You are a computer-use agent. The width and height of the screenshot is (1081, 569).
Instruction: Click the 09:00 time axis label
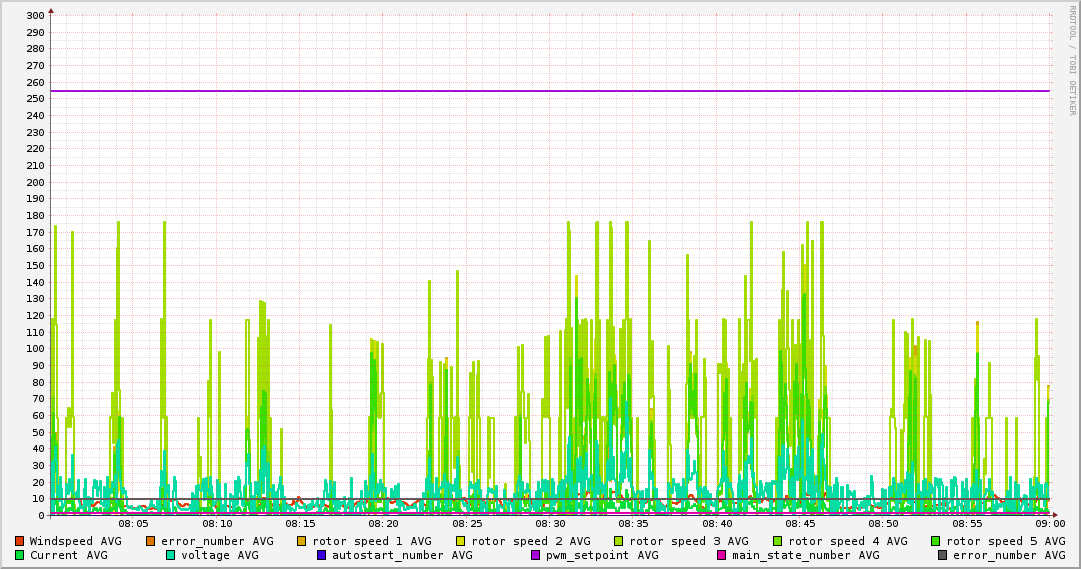(x=1049, y=523)
